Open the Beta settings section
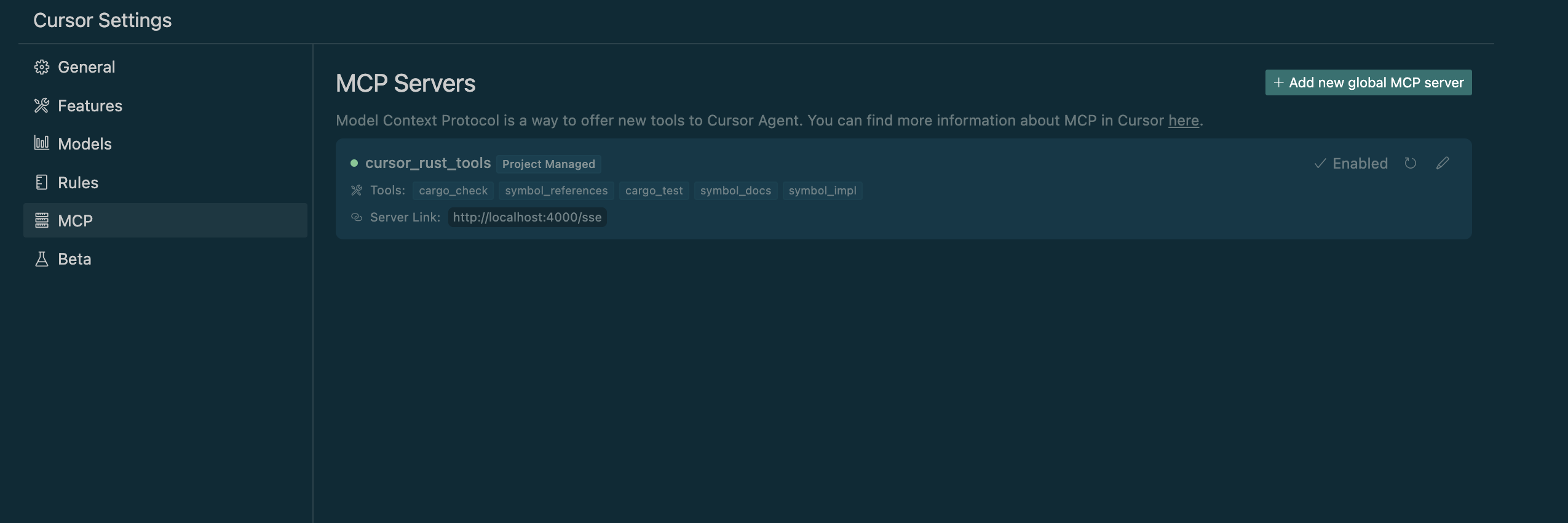This screenshot has height=523, width=1568. [x=74, y=259]
